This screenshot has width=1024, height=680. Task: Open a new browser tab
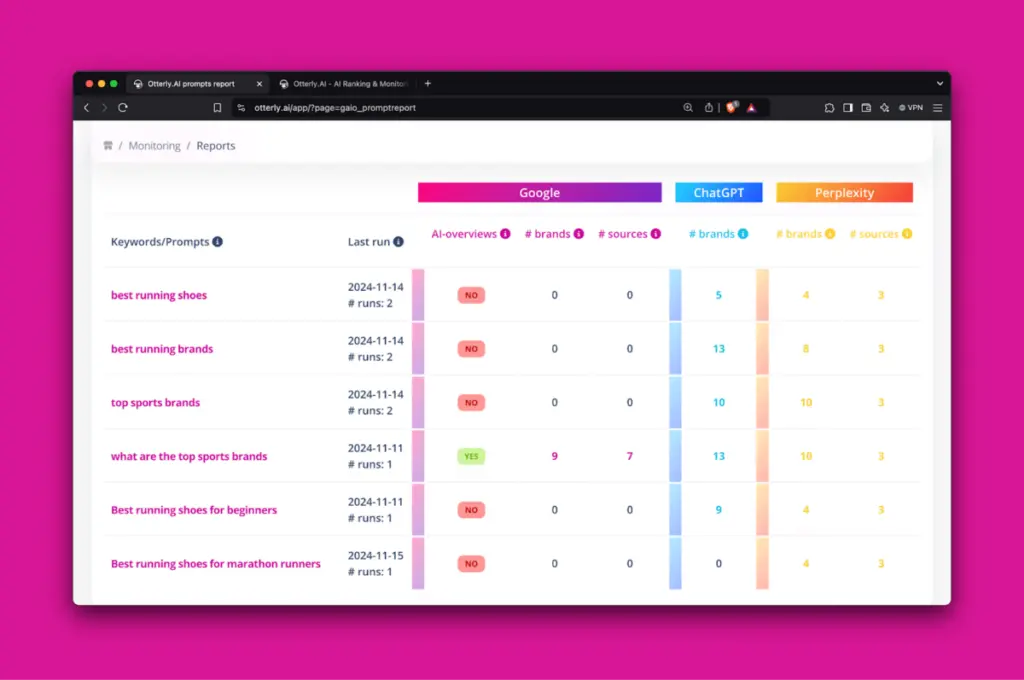click(x=428, y=84)
